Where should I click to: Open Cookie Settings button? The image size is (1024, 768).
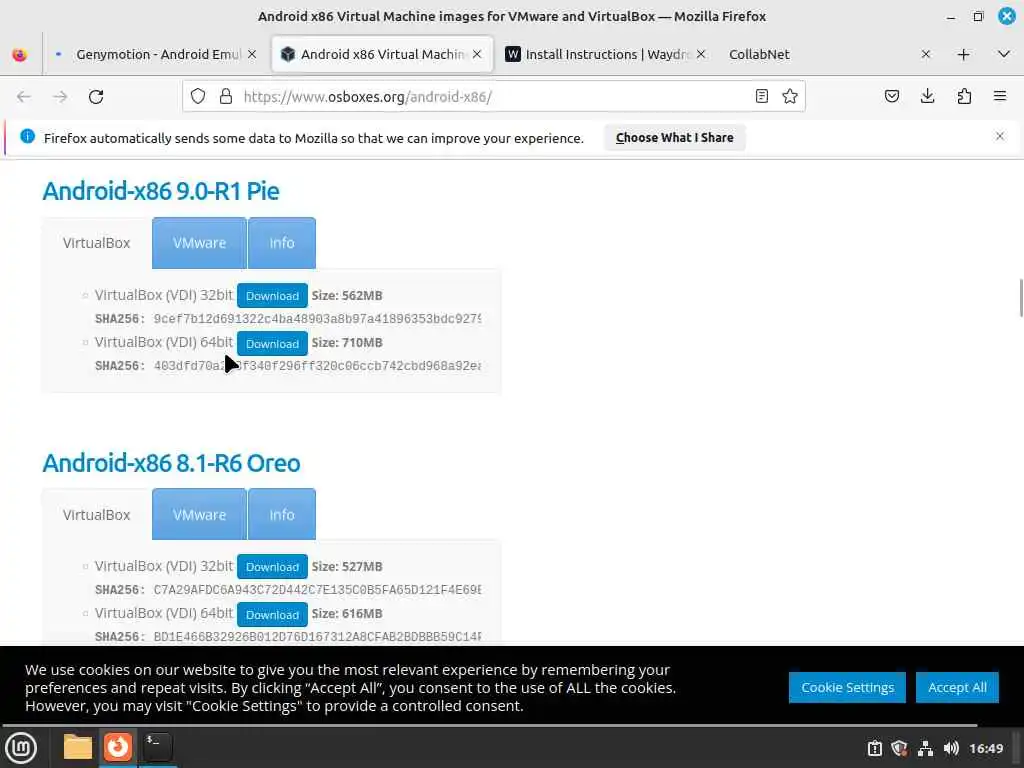[847, 687]
